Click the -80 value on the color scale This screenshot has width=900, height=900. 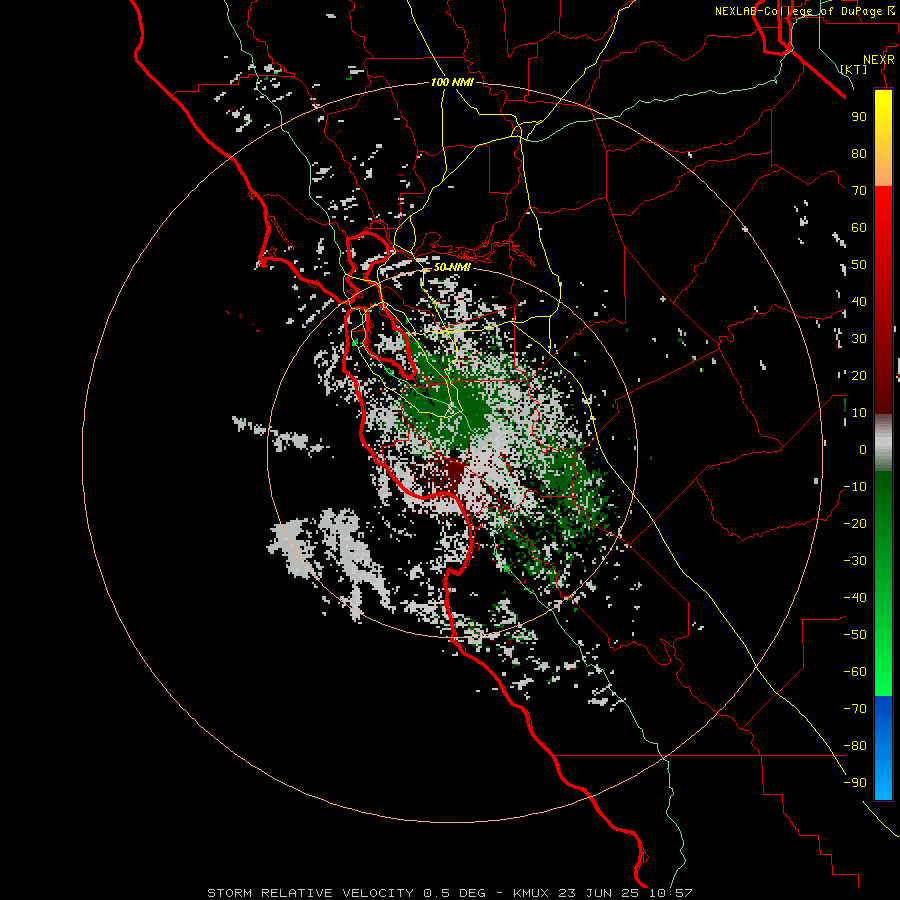[x=855, y=746]
